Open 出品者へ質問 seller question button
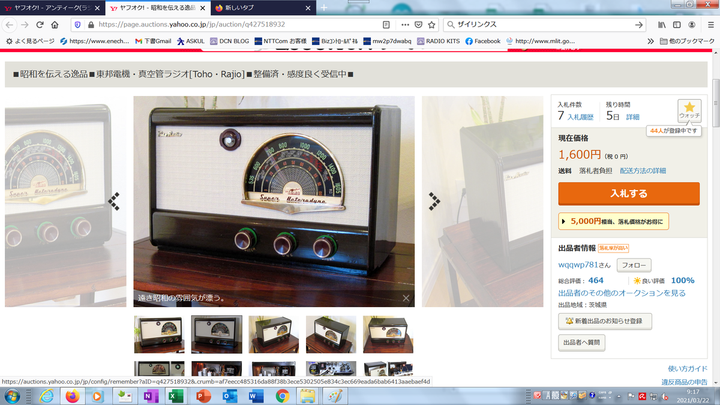The width and height of the screenshot is (720, 405). (582, 342)
